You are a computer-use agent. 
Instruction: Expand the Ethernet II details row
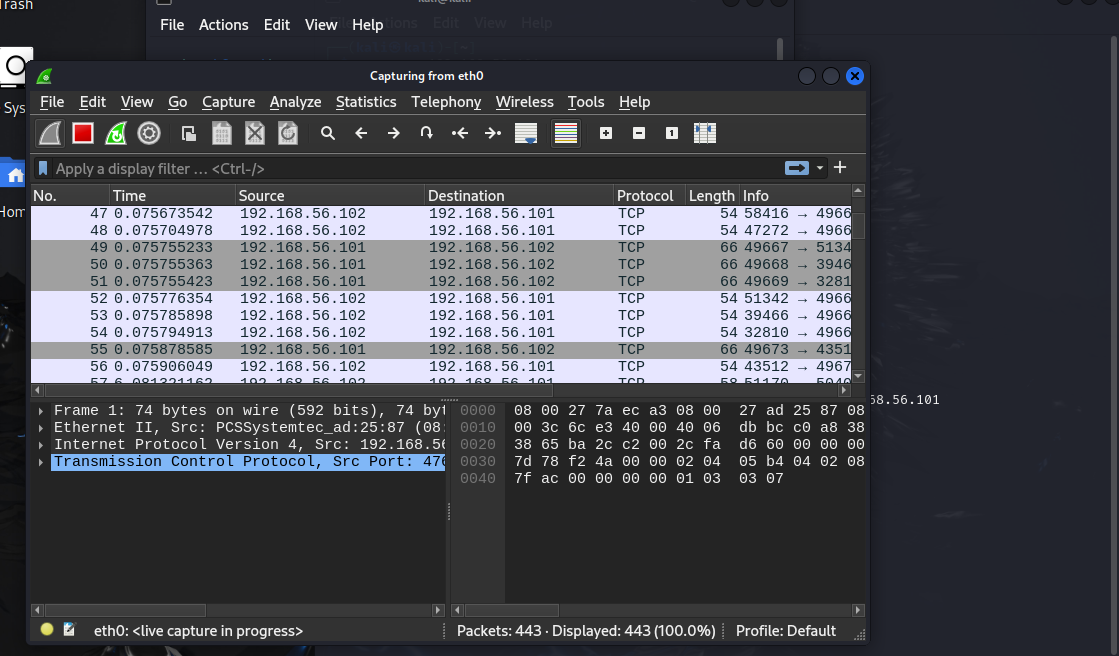pos(41,428)
